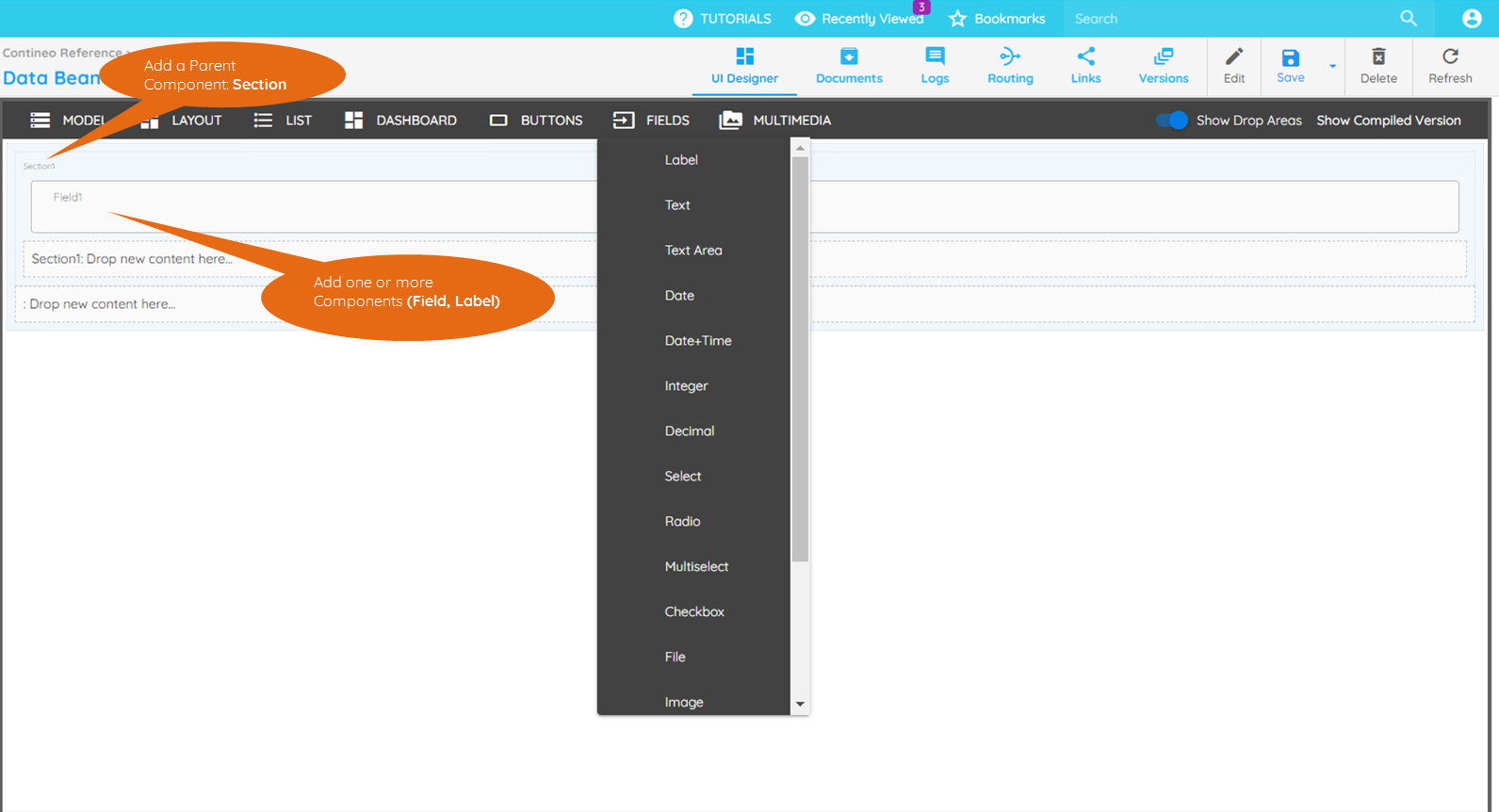Toggle the Show Drop Areas switch

tap(1172, 121)
